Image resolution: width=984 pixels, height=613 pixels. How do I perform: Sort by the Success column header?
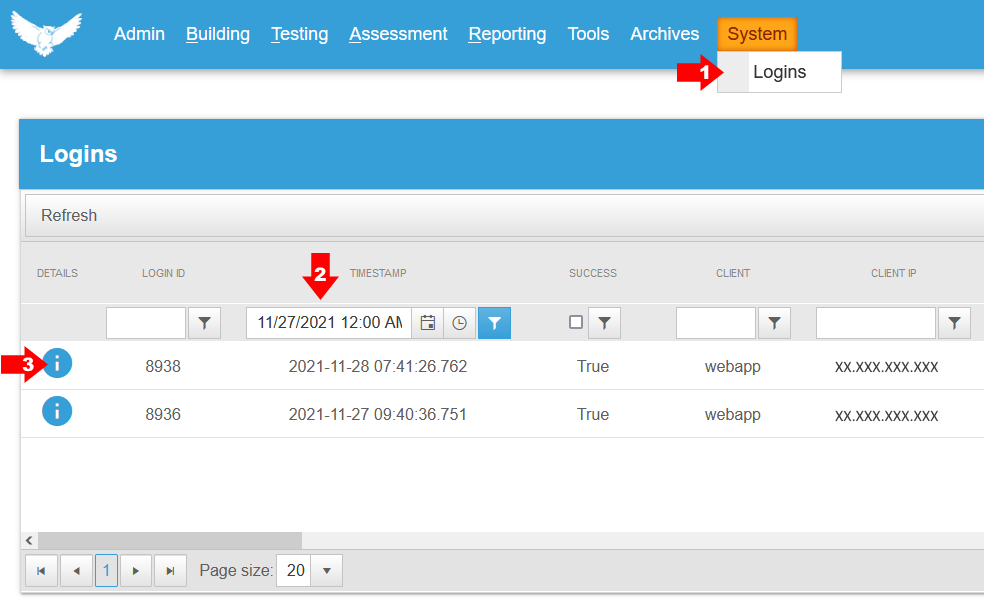(593, 273)
